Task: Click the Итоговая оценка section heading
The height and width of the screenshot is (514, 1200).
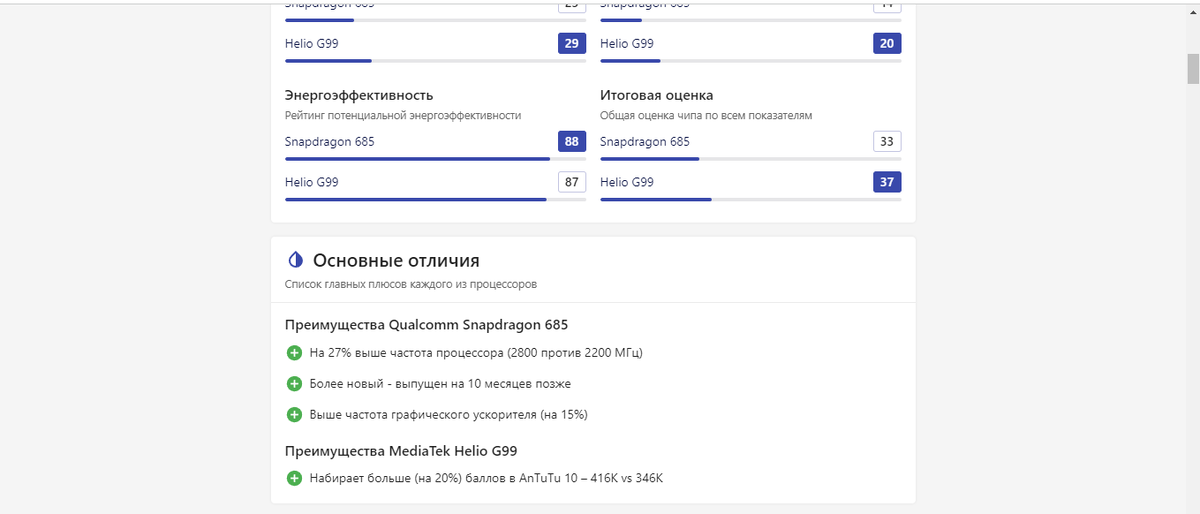Action: click(656, 95)
